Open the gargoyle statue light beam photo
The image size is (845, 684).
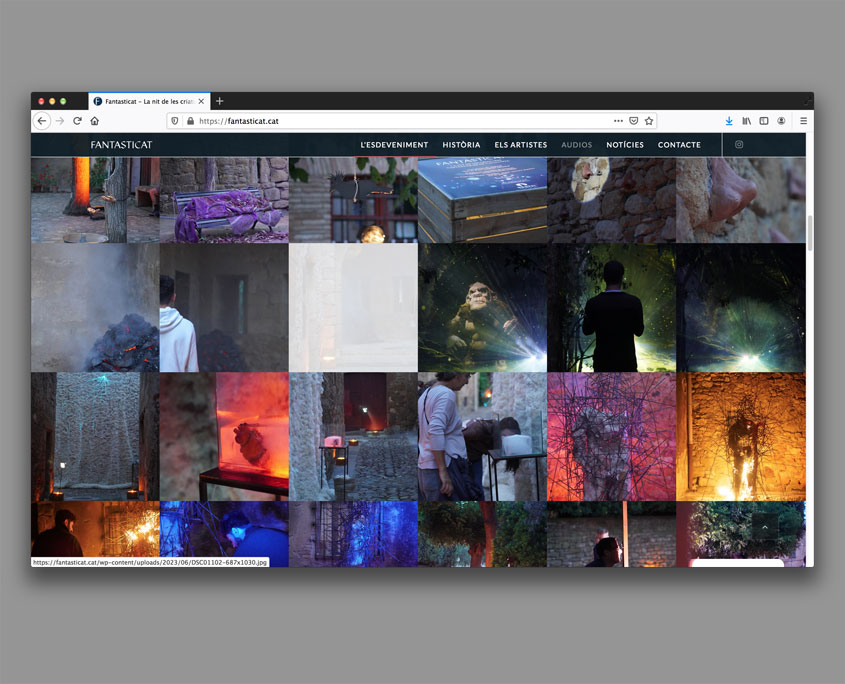[x=482, y=308]
